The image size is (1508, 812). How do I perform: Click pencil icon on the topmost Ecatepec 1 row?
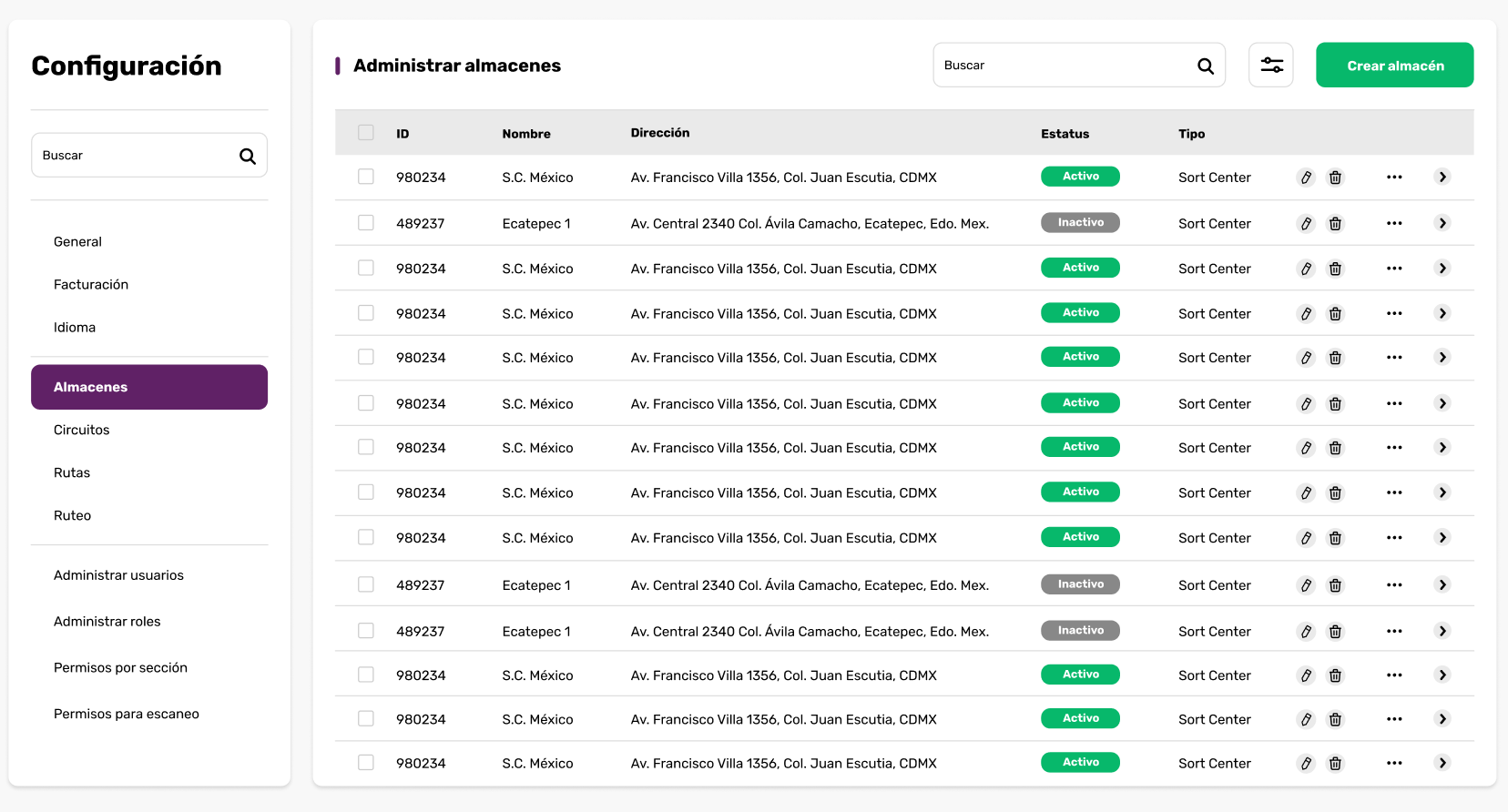click(x=1306, y=224)
